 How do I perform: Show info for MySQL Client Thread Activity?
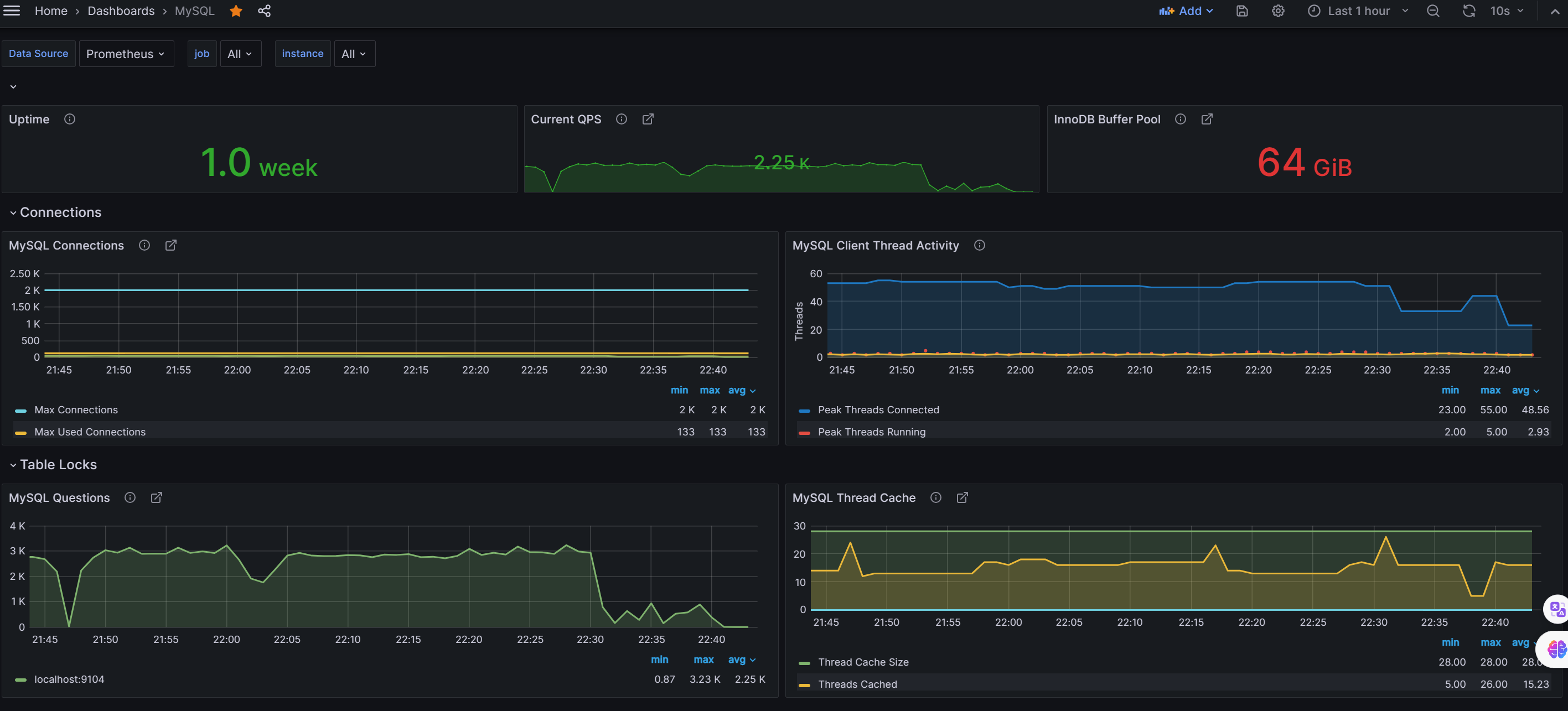click(x=980, y=245)
